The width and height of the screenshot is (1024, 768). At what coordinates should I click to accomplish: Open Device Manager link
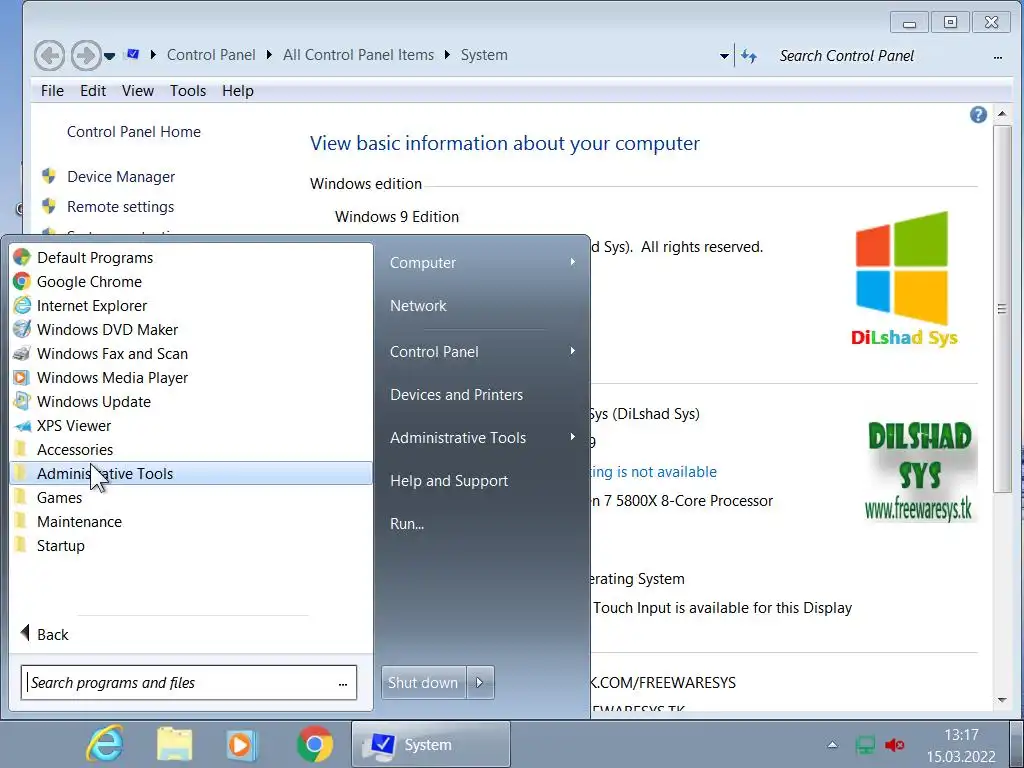[x=121, y=177]
